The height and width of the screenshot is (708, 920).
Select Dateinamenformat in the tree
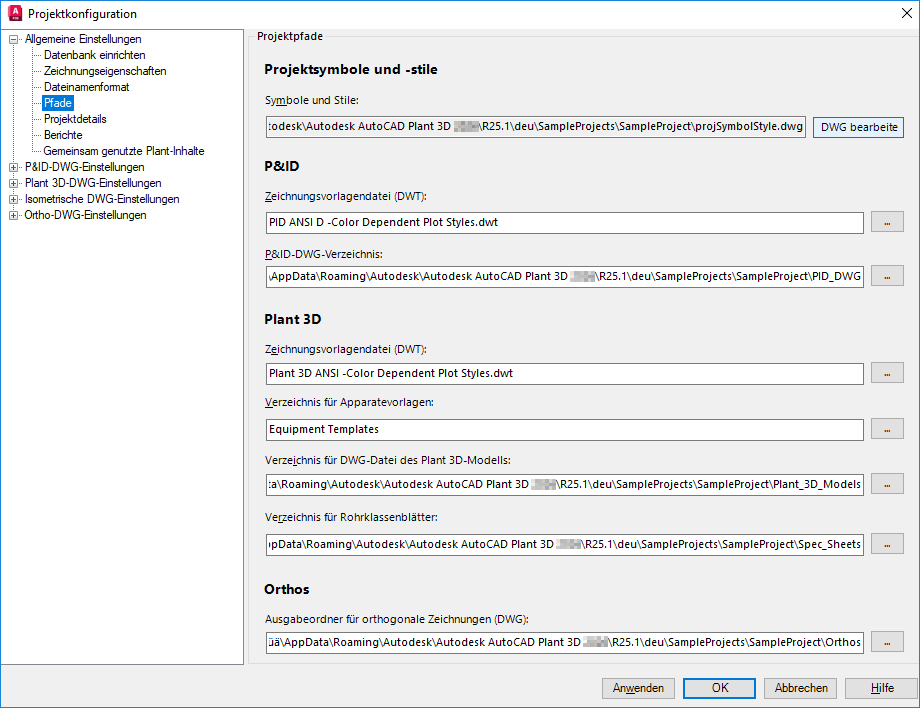pyautogui.click(x=86, y=87)
